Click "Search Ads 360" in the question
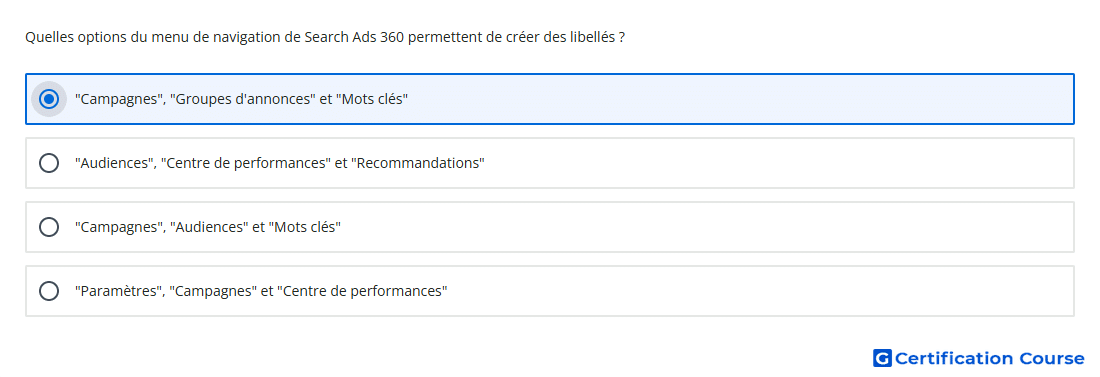Screen dimensions: 1100x377 coord(354,37)
